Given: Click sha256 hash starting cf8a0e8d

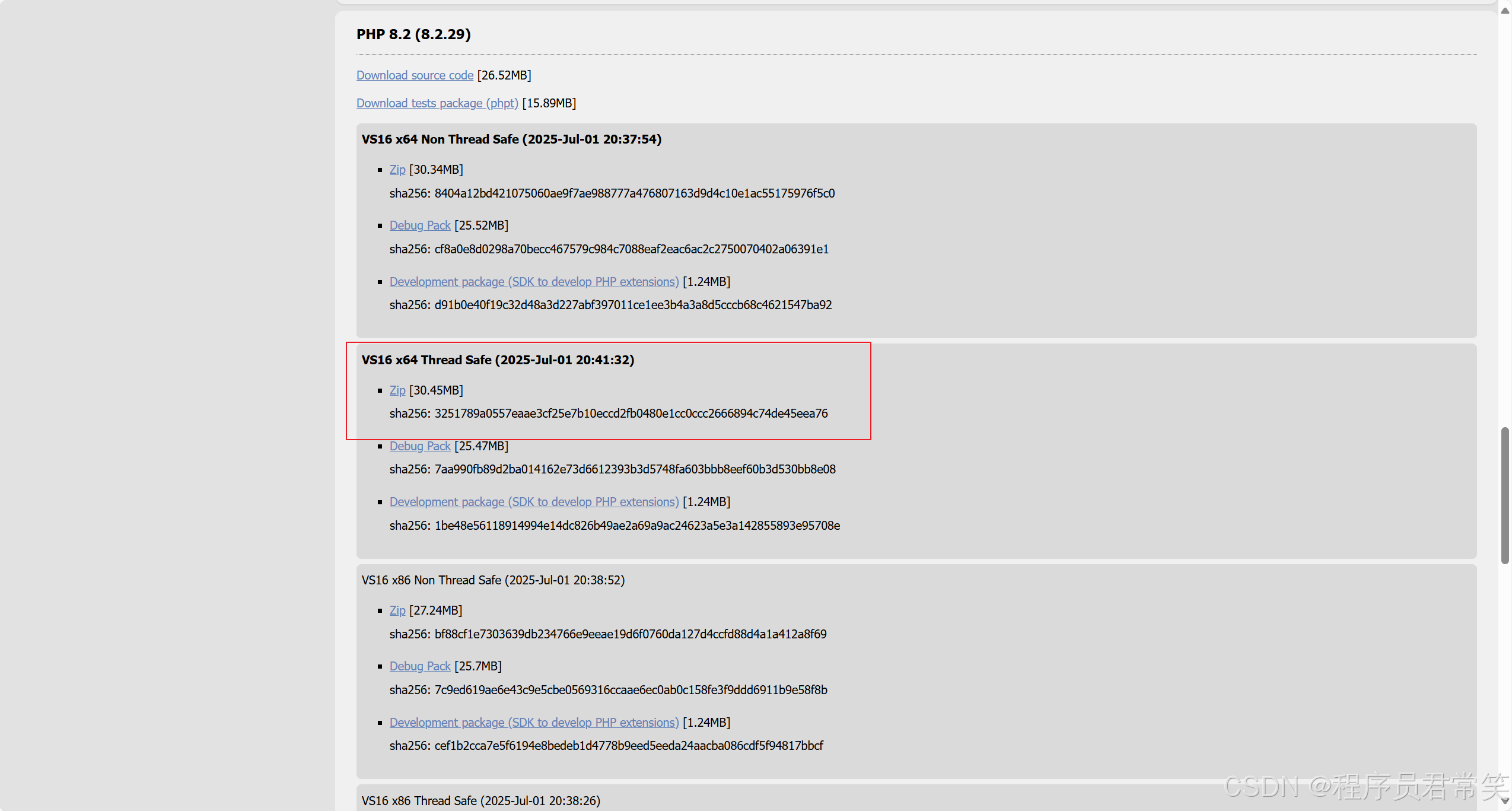Looking at the screenshot, I should 632,249.
